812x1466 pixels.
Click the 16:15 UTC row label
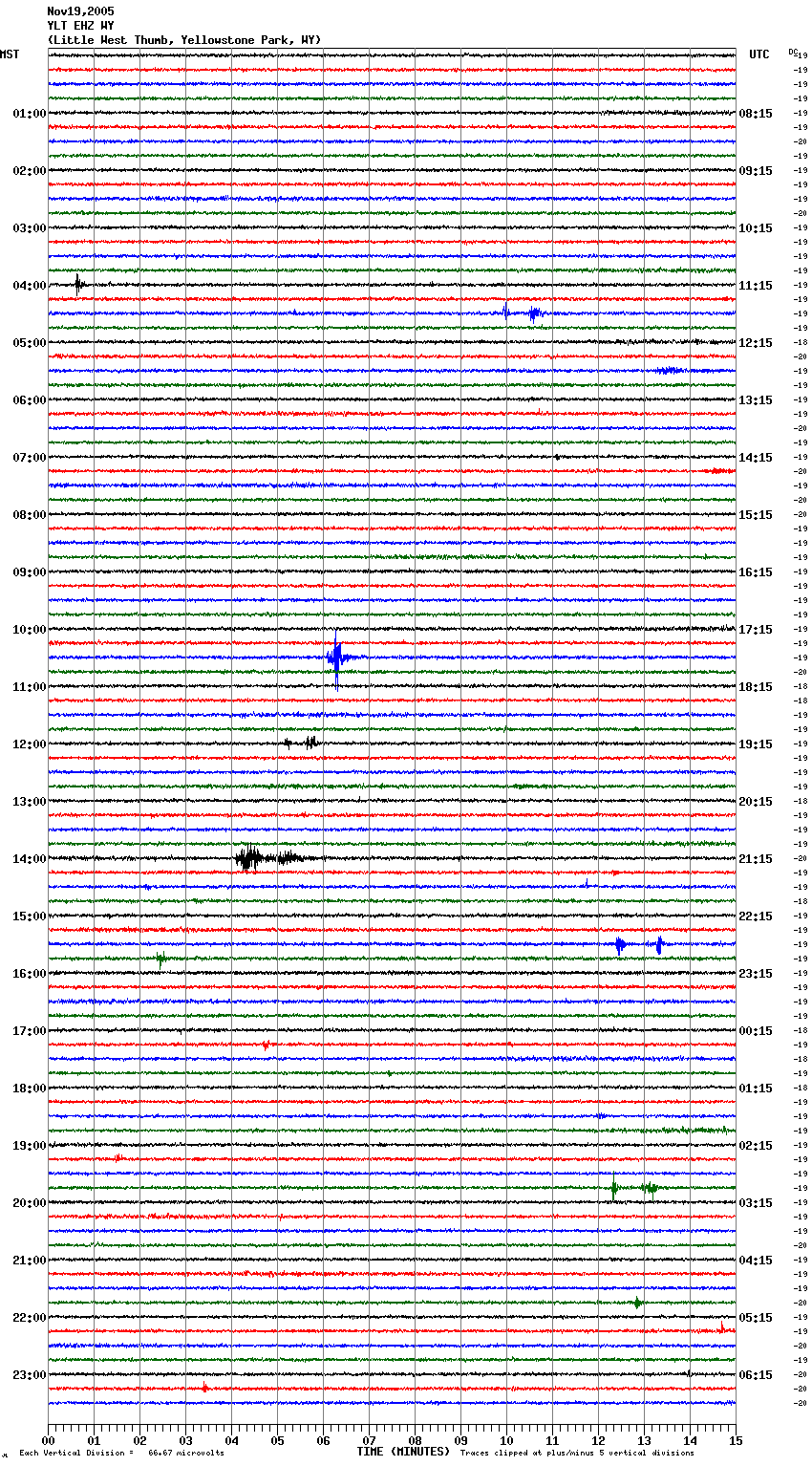coord(756,572)
